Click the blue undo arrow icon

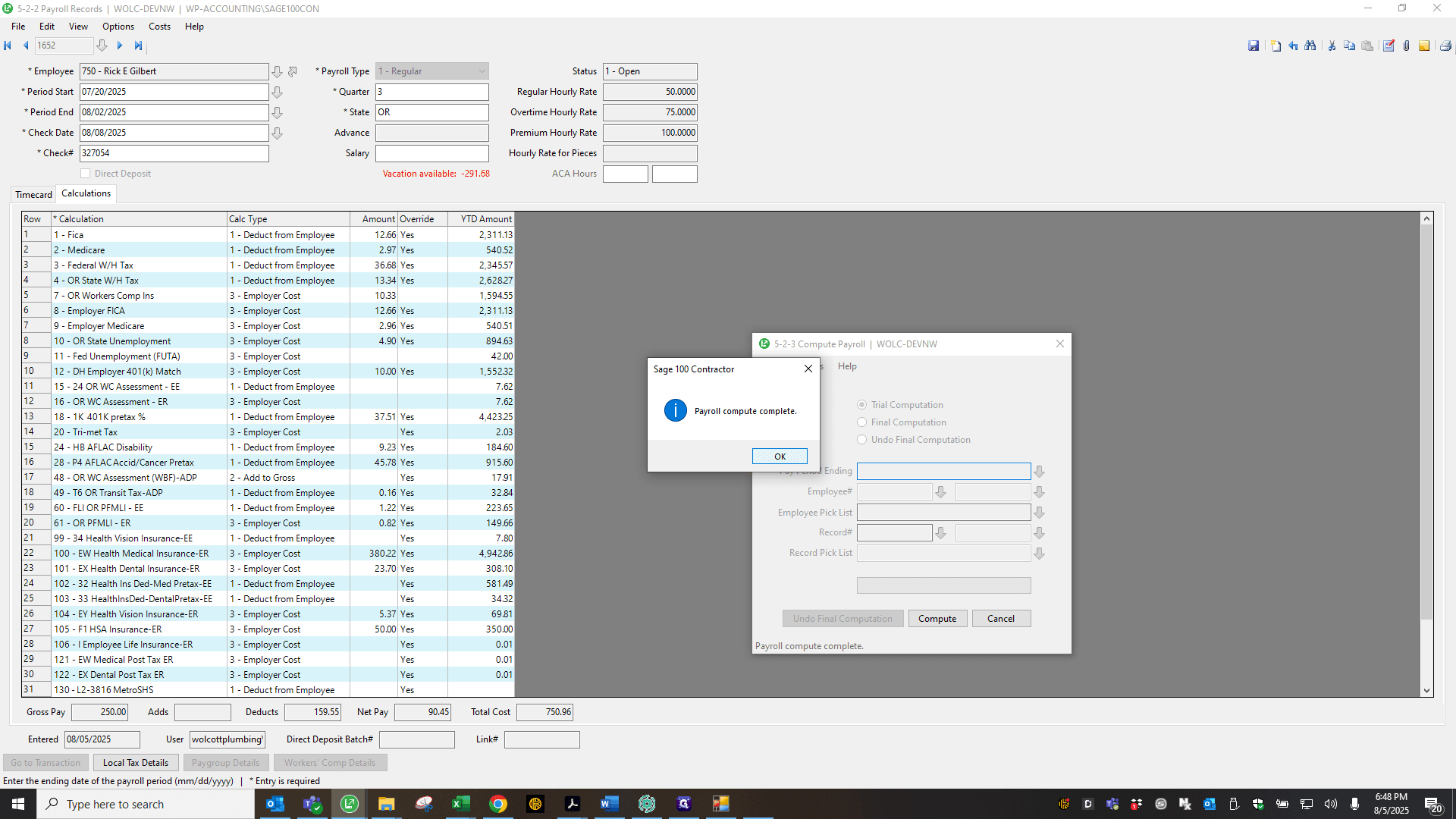1293,46
